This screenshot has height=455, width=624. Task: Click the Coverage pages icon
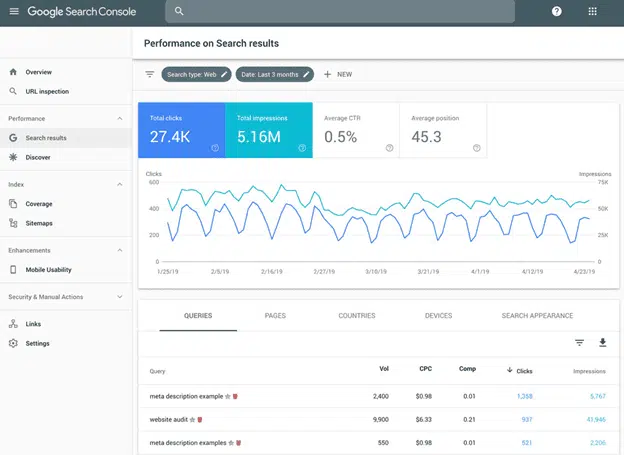point(13,204)
